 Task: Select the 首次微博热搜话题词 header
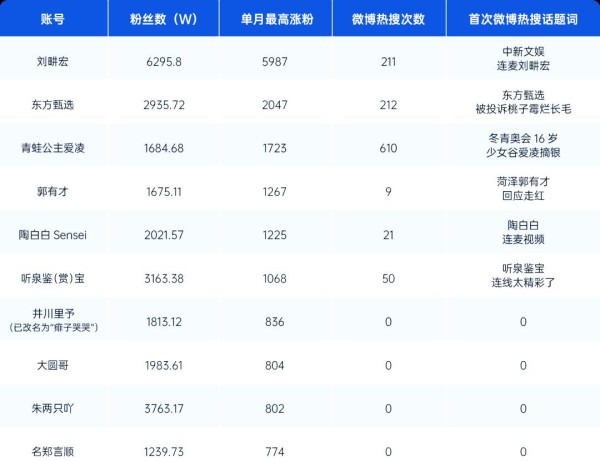(522, 19)
